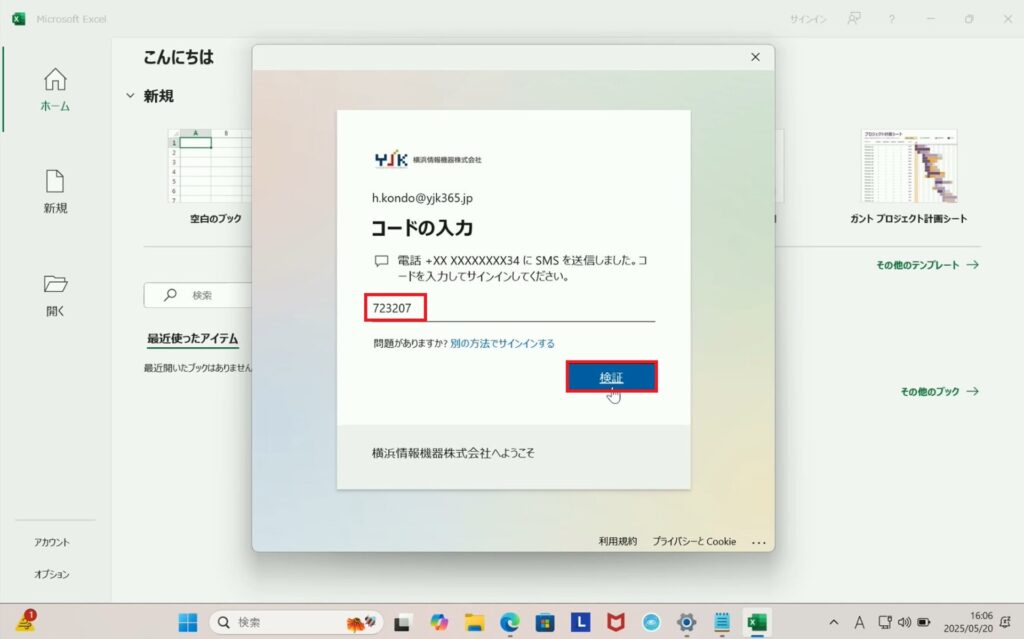Click サインイン in the Excel title bar
The width and height of the screenshot is (1024, 639).
pos(808,19)
